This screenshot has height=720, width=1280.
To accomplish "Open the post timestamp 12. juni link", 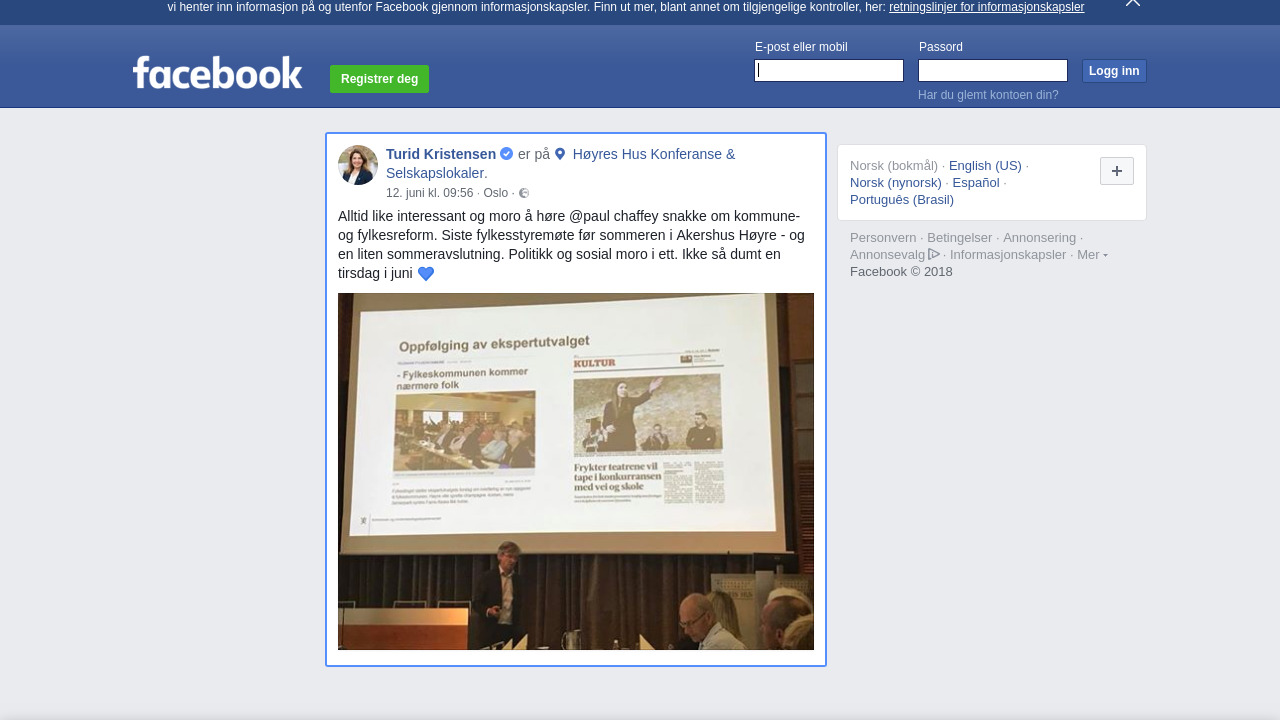I will coord(429,193).
